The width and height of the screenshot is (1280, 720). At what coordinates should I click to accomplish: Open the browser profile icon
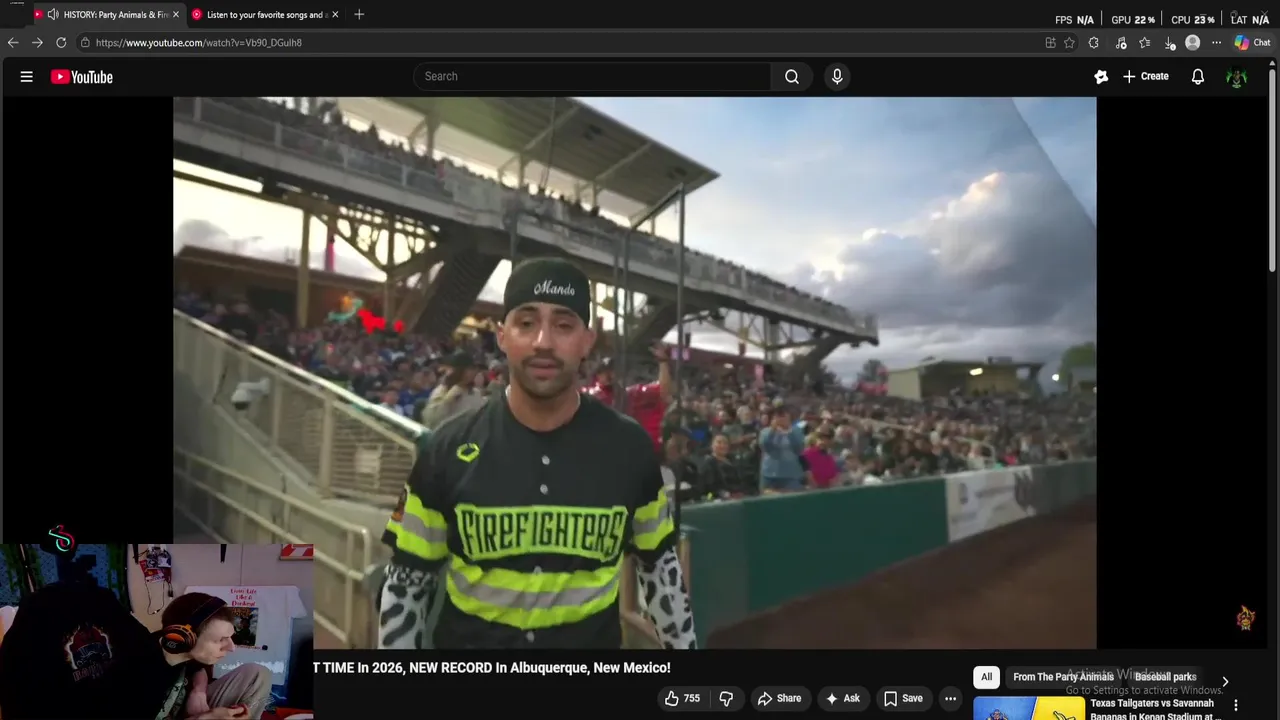coord(1192,43)
